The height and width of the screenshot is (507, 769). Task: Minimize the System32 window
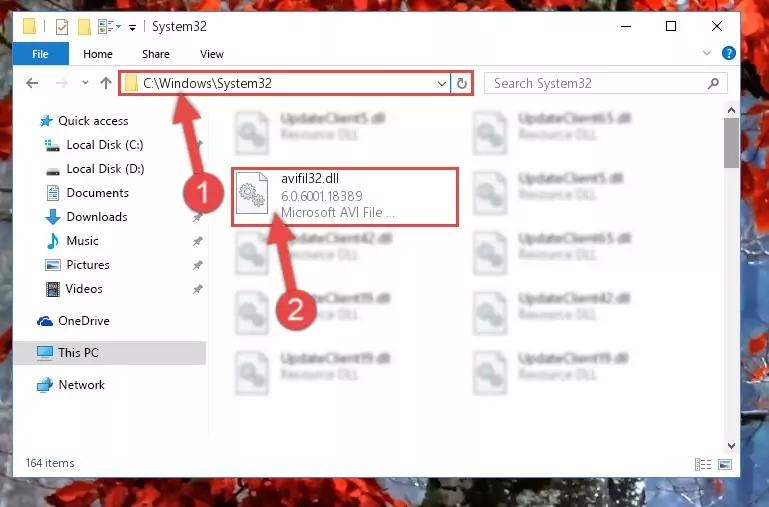pyautogui.click(x=626, y=26)
